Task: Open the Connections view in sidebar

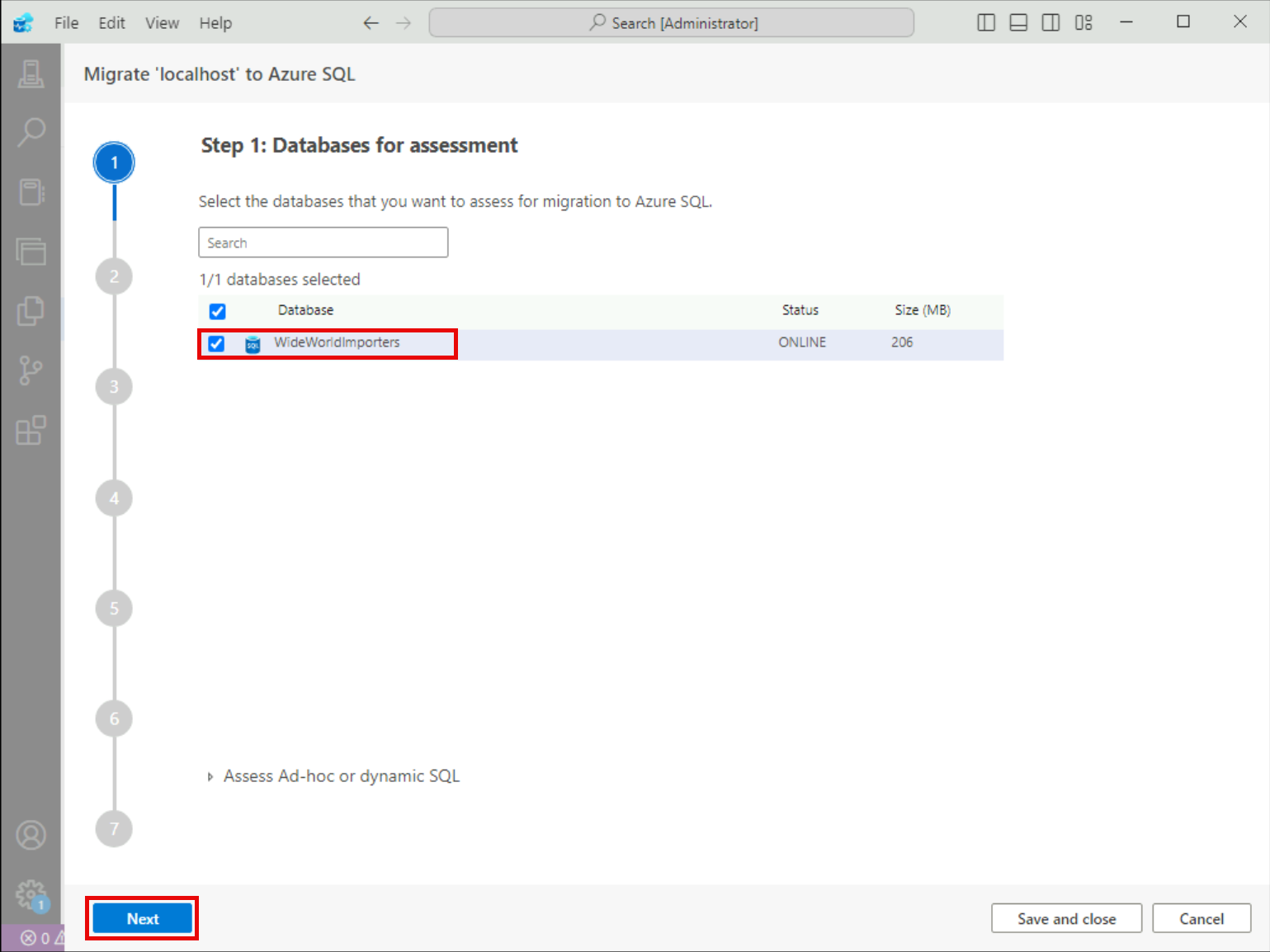Action: click(31, 74)
